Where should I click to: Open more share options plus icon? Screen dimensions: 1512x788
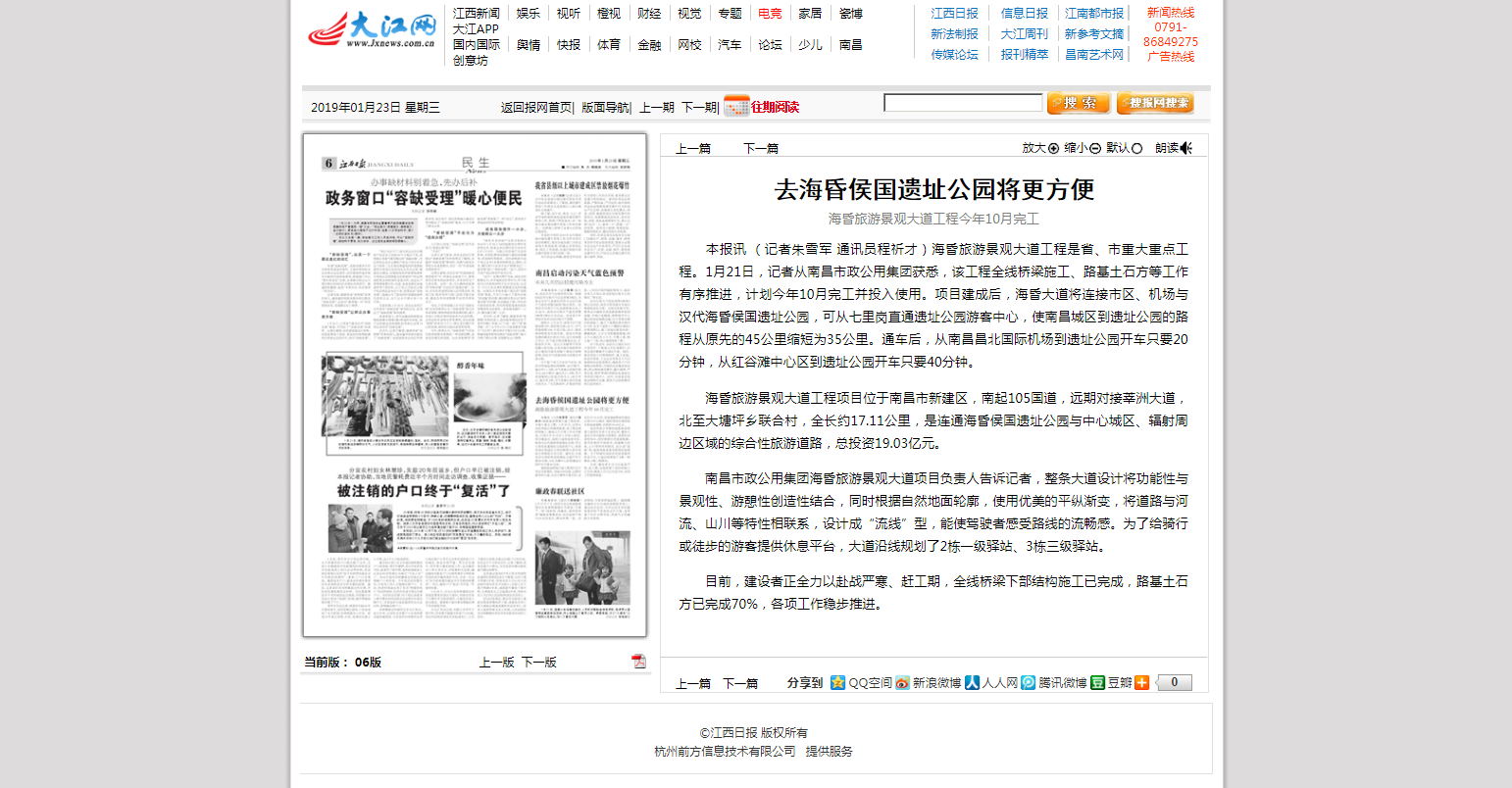(1141, 682)
